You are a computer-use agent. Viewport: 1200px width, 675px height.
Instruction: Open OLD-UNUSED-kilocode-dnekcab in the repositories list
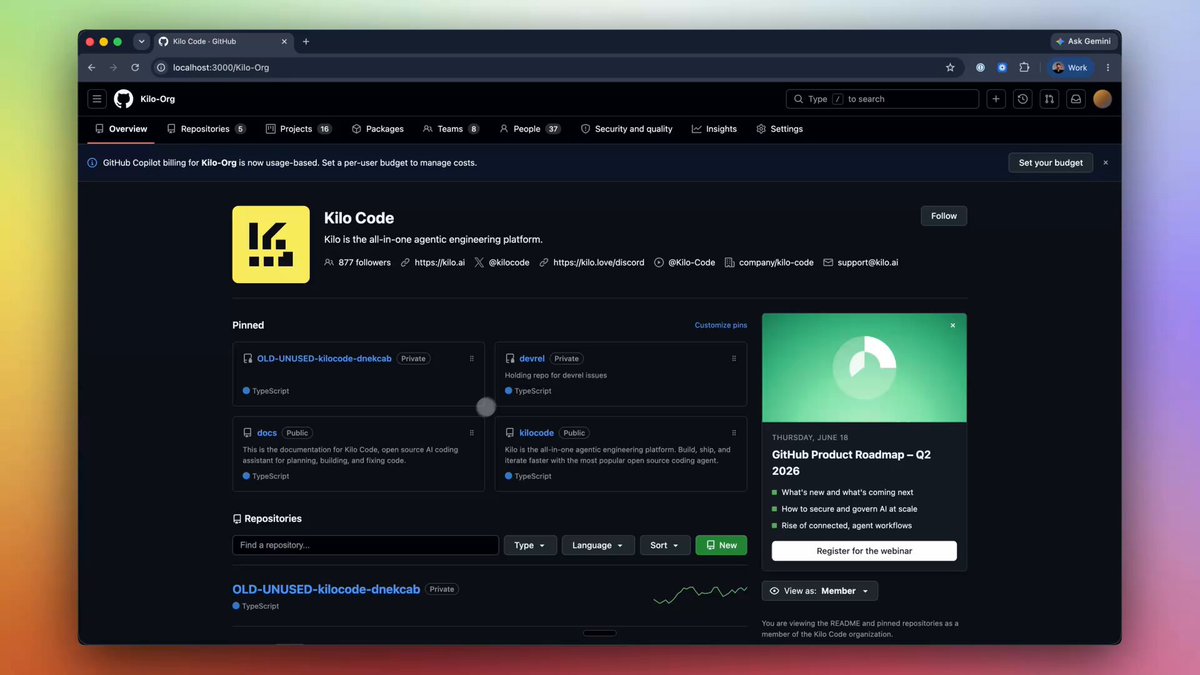coord(326,589)
